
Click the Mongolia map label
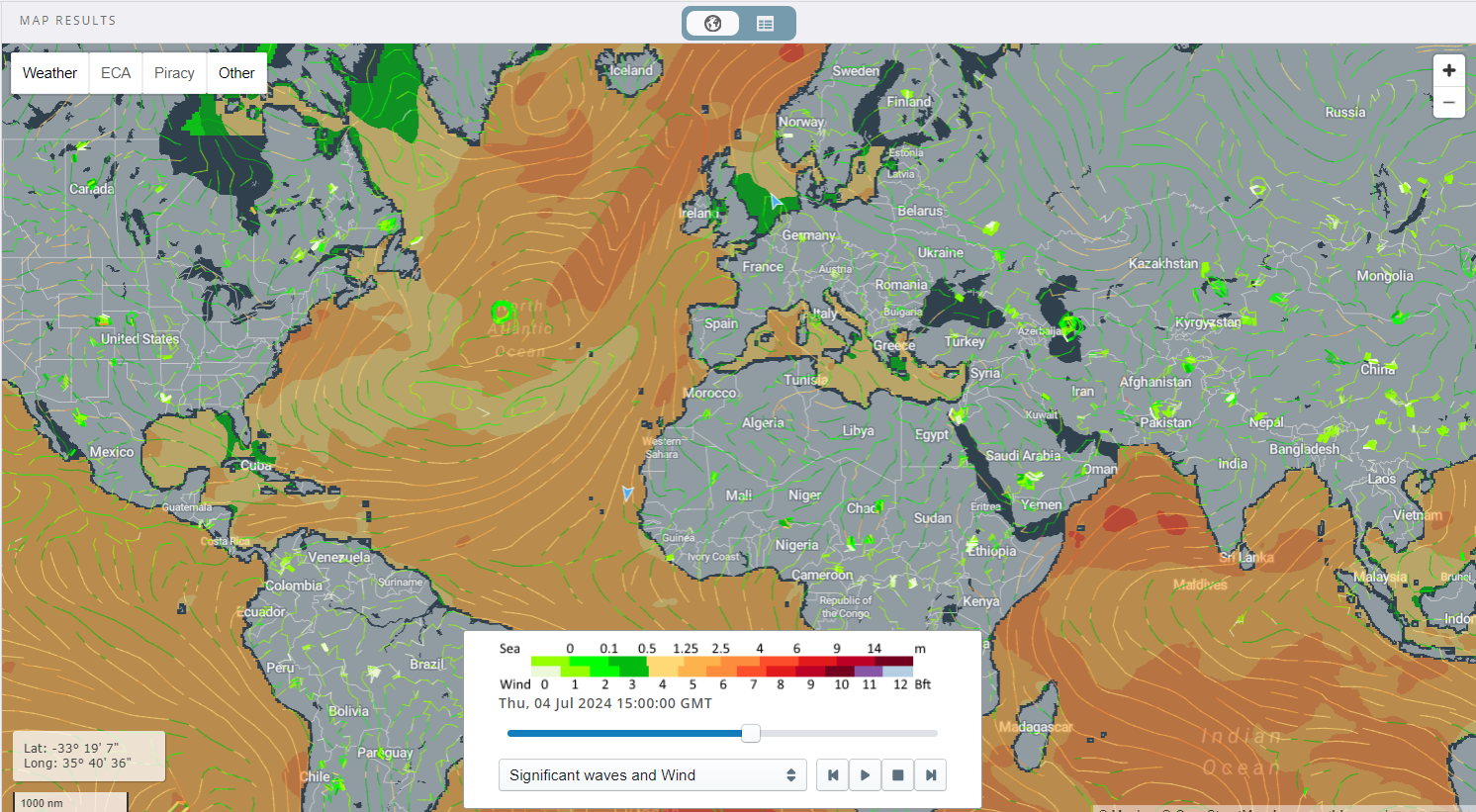coord(1385,276)
